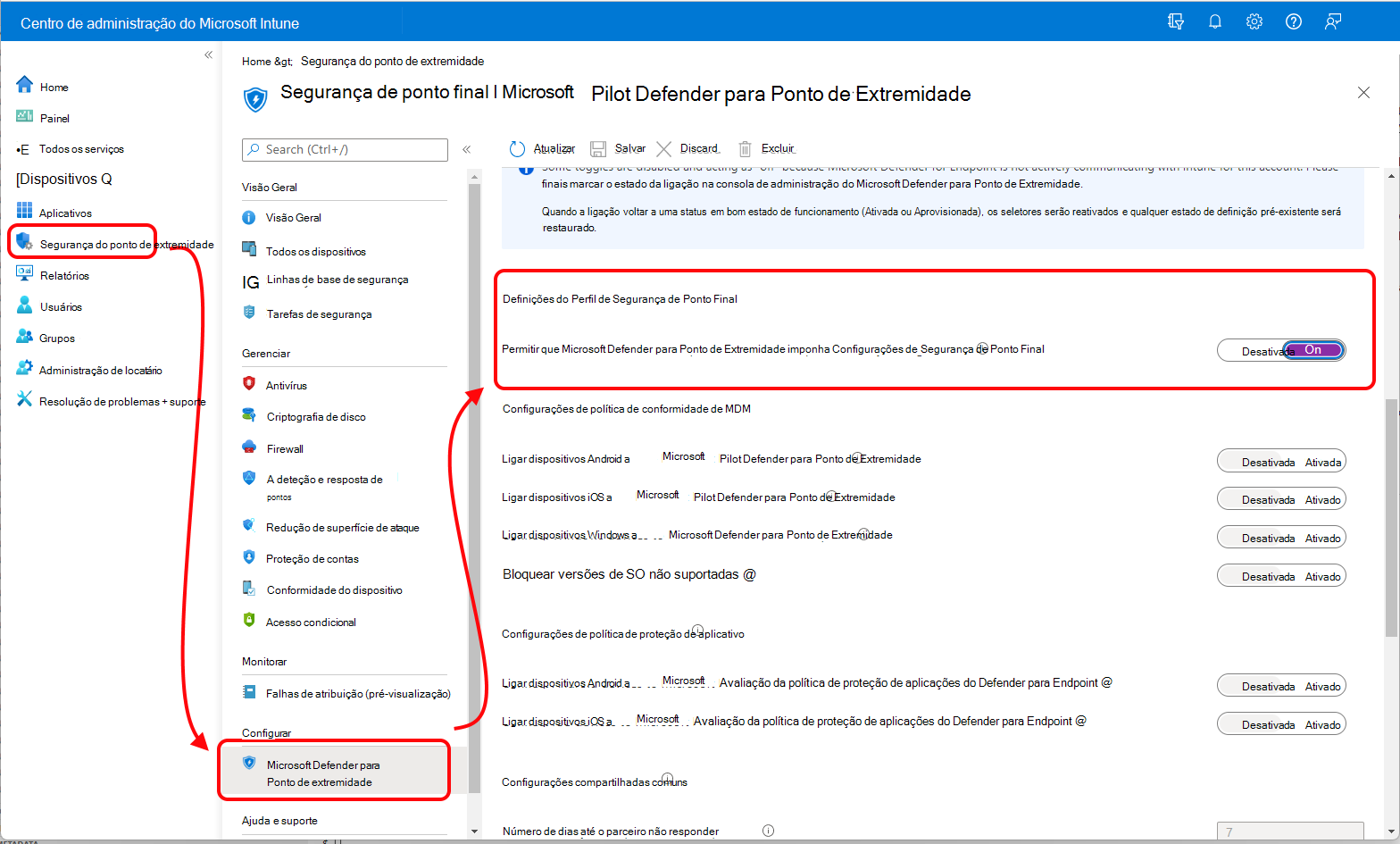
Task: Open the settings gear in header
Action: point(1254,21)
